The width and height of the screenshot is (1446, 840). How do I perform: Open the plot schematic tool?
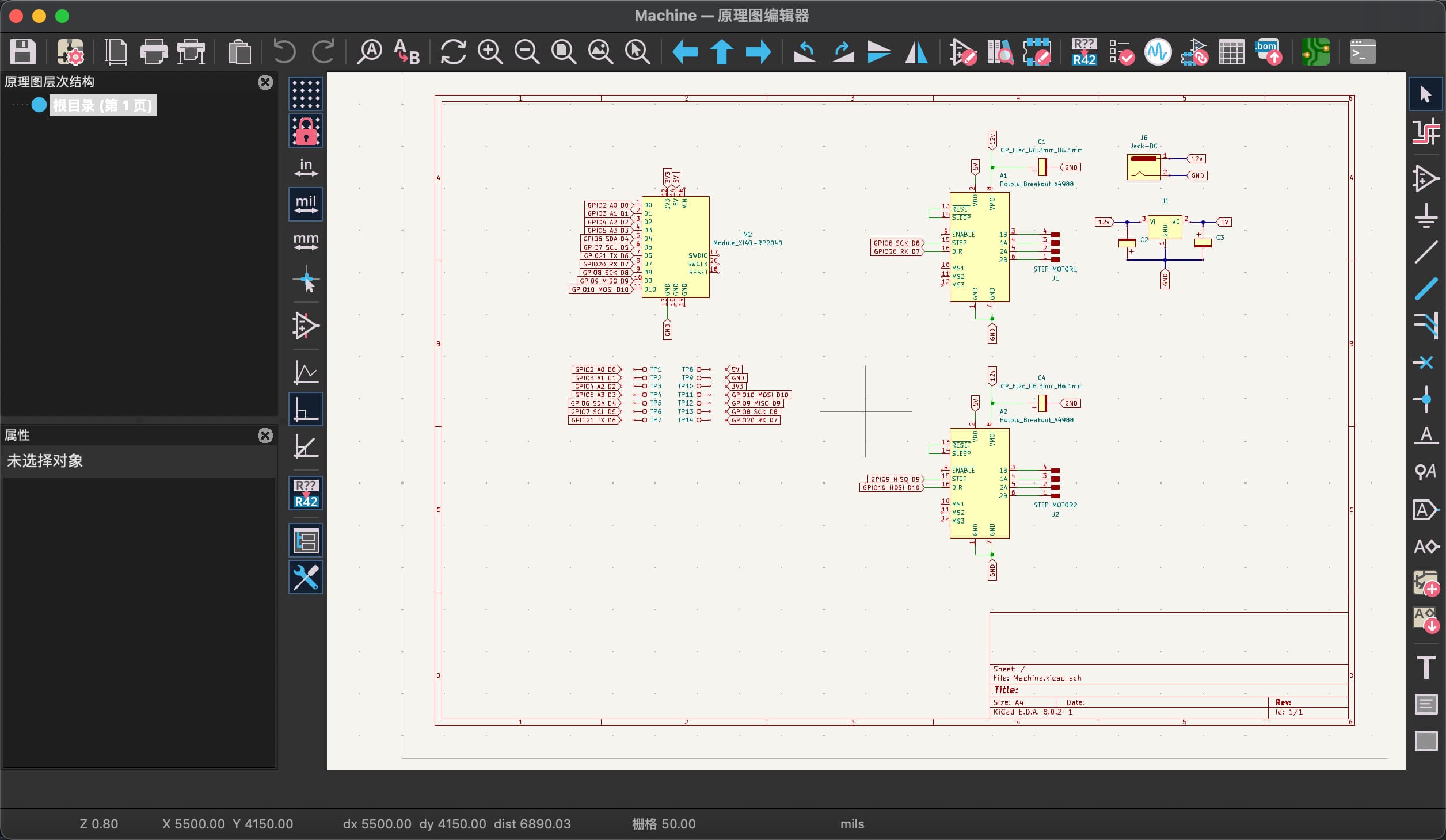191,52
